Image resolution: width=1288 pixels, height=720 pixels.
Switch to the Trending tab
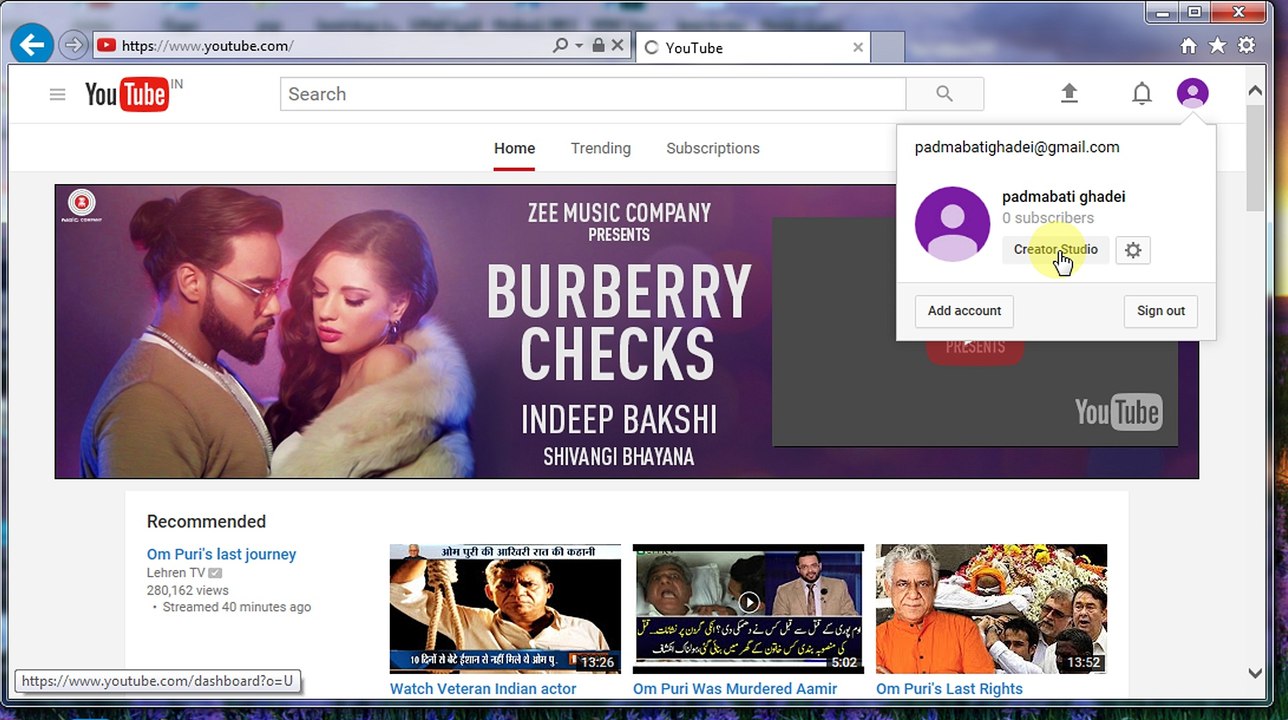[x=601, y=148]
